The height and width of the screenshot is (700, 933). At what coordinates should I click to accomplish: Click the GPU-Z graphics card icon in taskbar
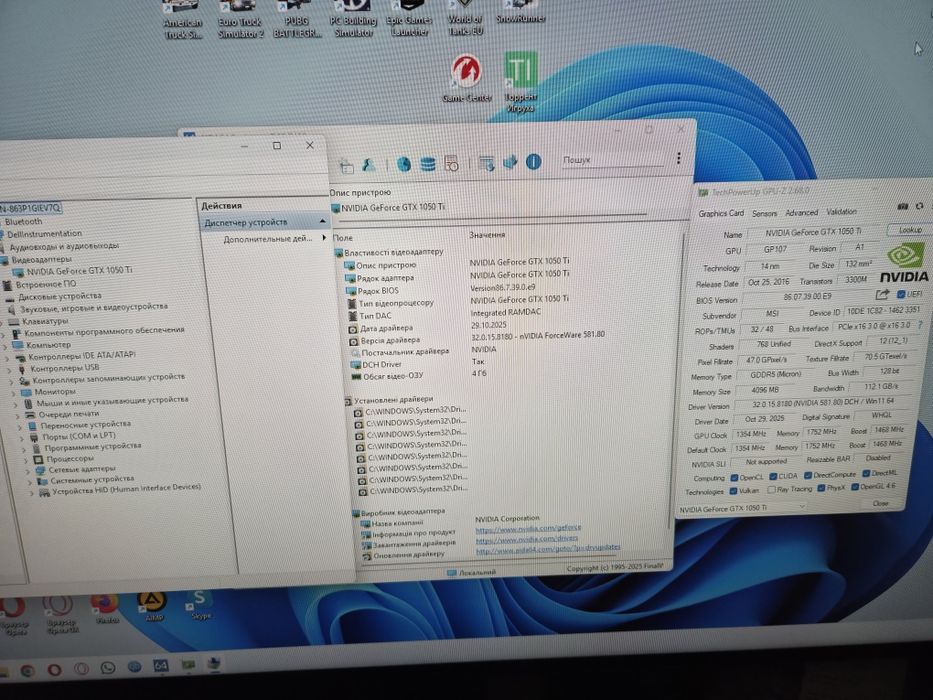pos(188,665)
